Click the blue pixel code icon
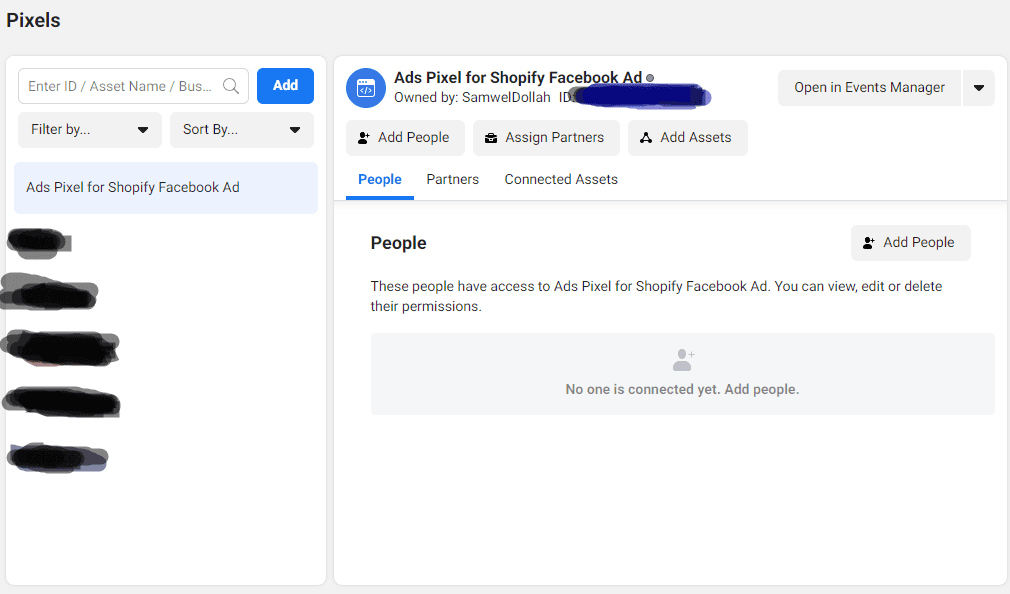This screenshot has width=1010, height=594. (x=366, y=88)
